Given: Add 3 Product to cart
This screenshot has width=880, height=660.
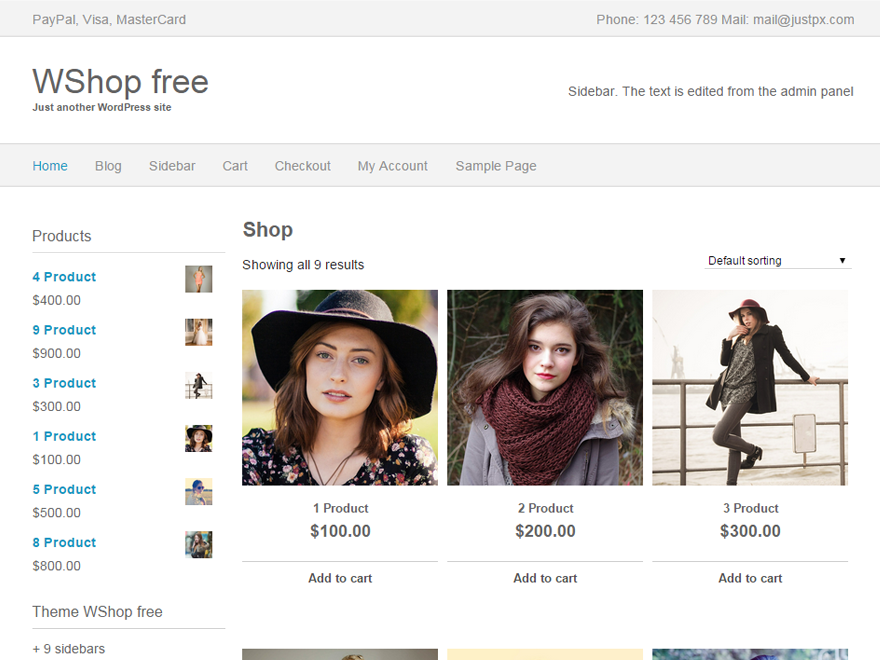Looking at the screenshot, I should (x=750, y=578).
